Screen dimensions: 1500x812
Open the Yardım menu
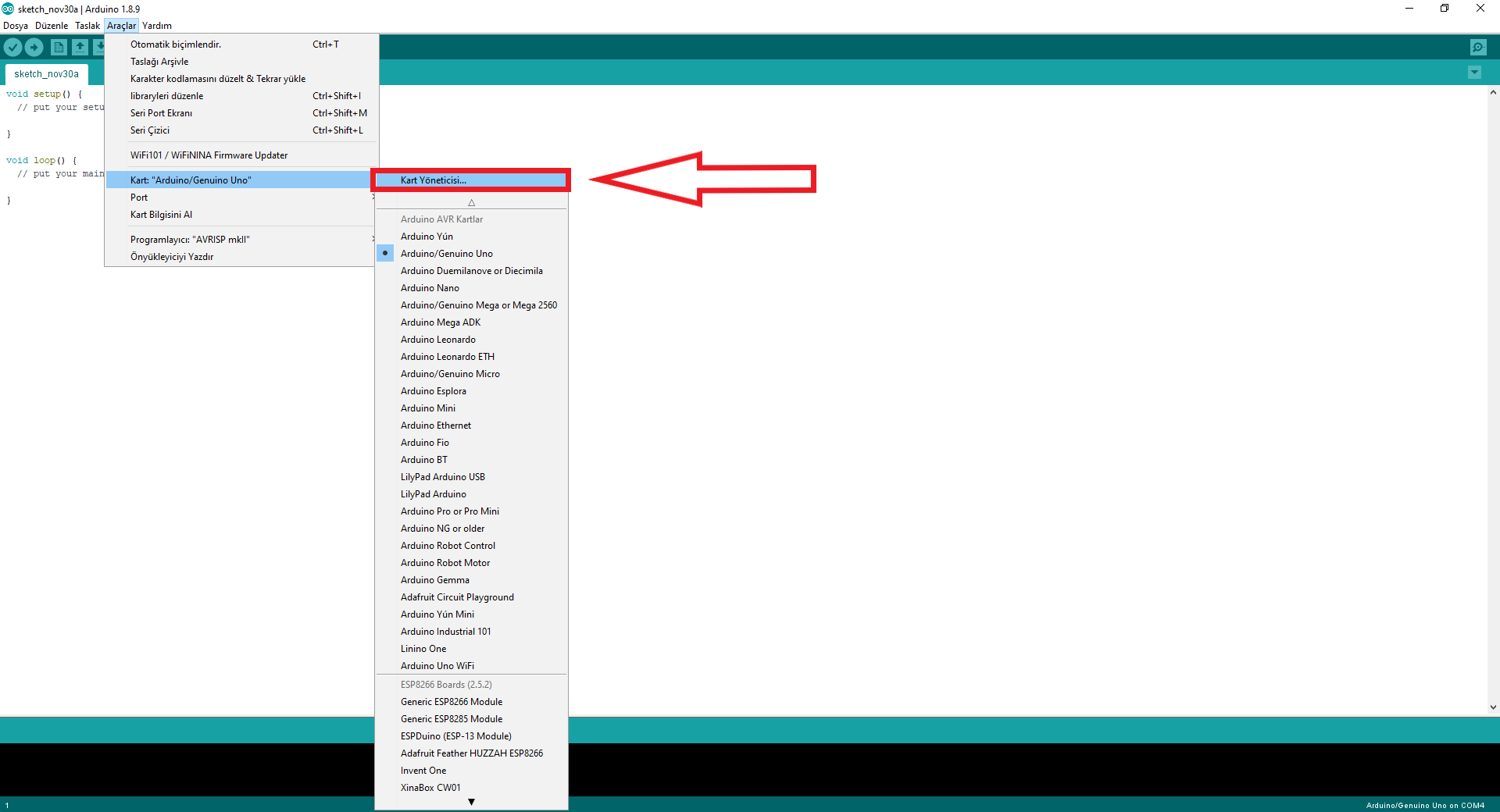click(157, 25)
